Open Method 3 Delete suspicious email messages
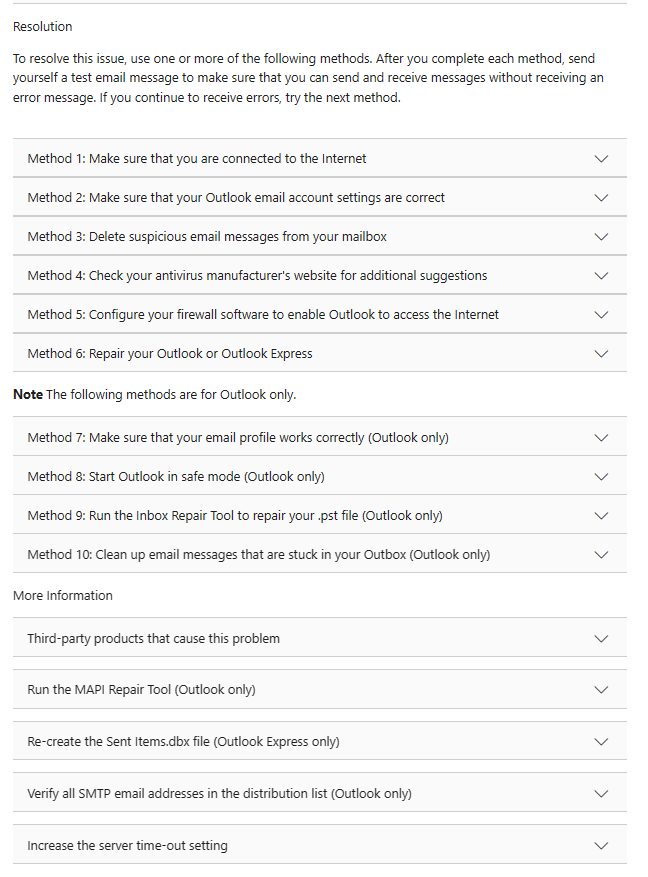The width and height of the screenshot is (648, 877). (x=320, y=237)
